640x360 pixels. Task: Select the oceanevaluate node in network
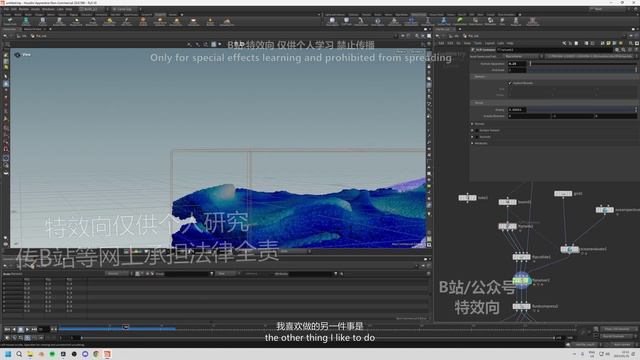569,249
